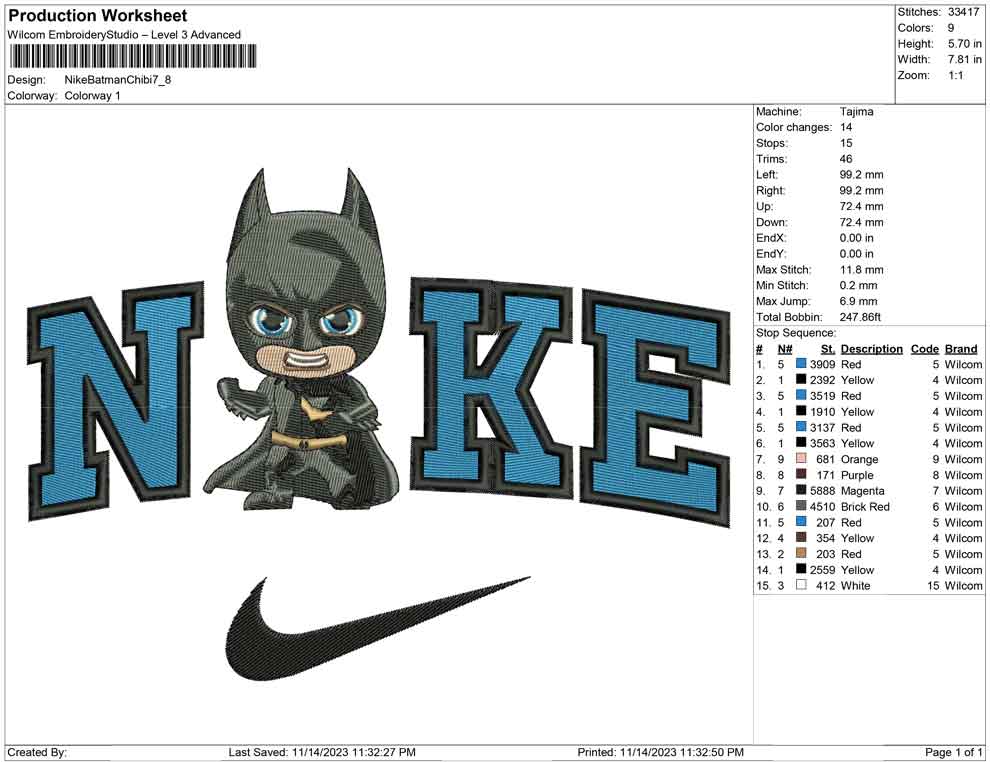Click the Description column header
The height and width of the screenshot is (762, 990).
(x=871, y=349)
